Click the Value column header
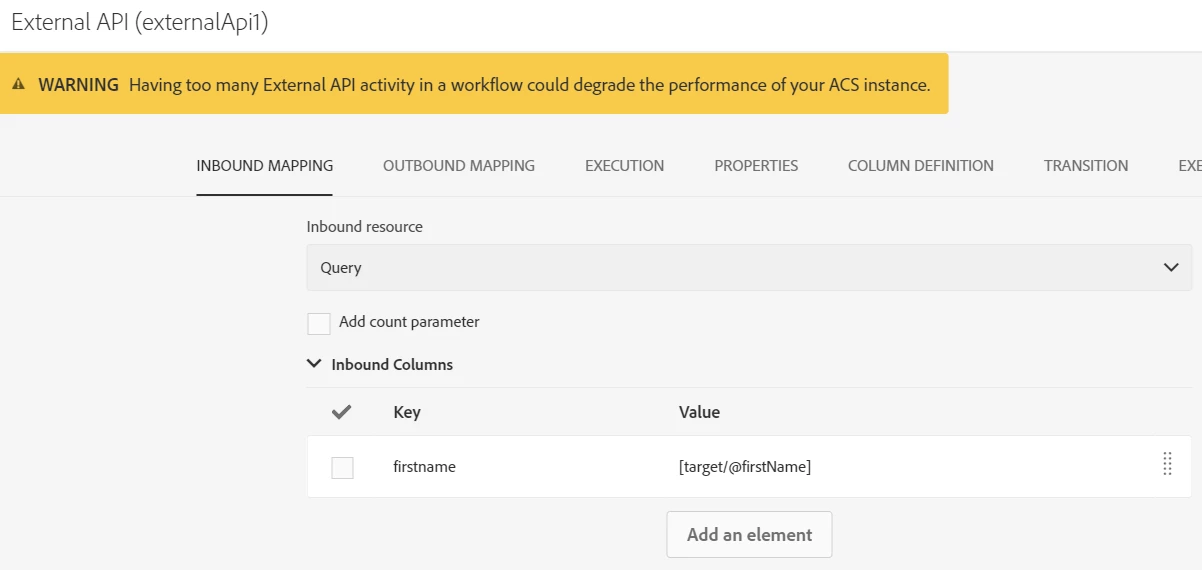1202x570 pixels. pos(699,412)
